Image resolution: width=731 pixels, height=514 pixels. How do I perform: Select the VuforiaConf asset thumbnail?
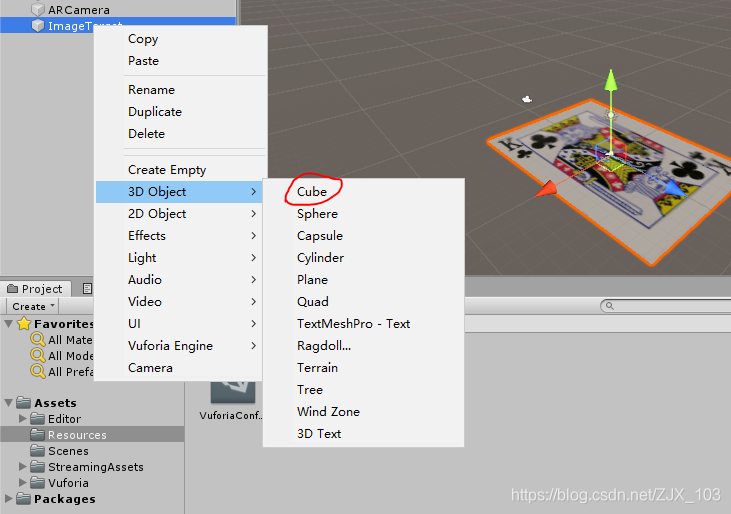pyautogui.click(x=233, y=392)
